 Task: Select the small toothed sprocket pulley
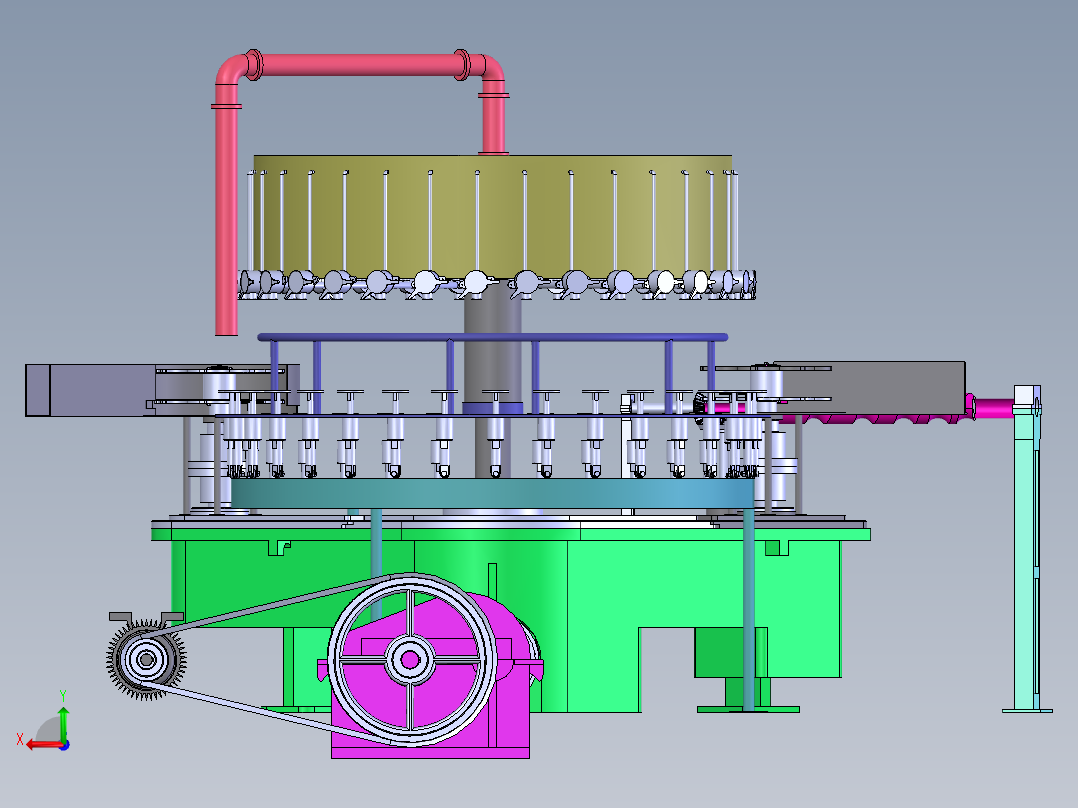coord(146,659)
